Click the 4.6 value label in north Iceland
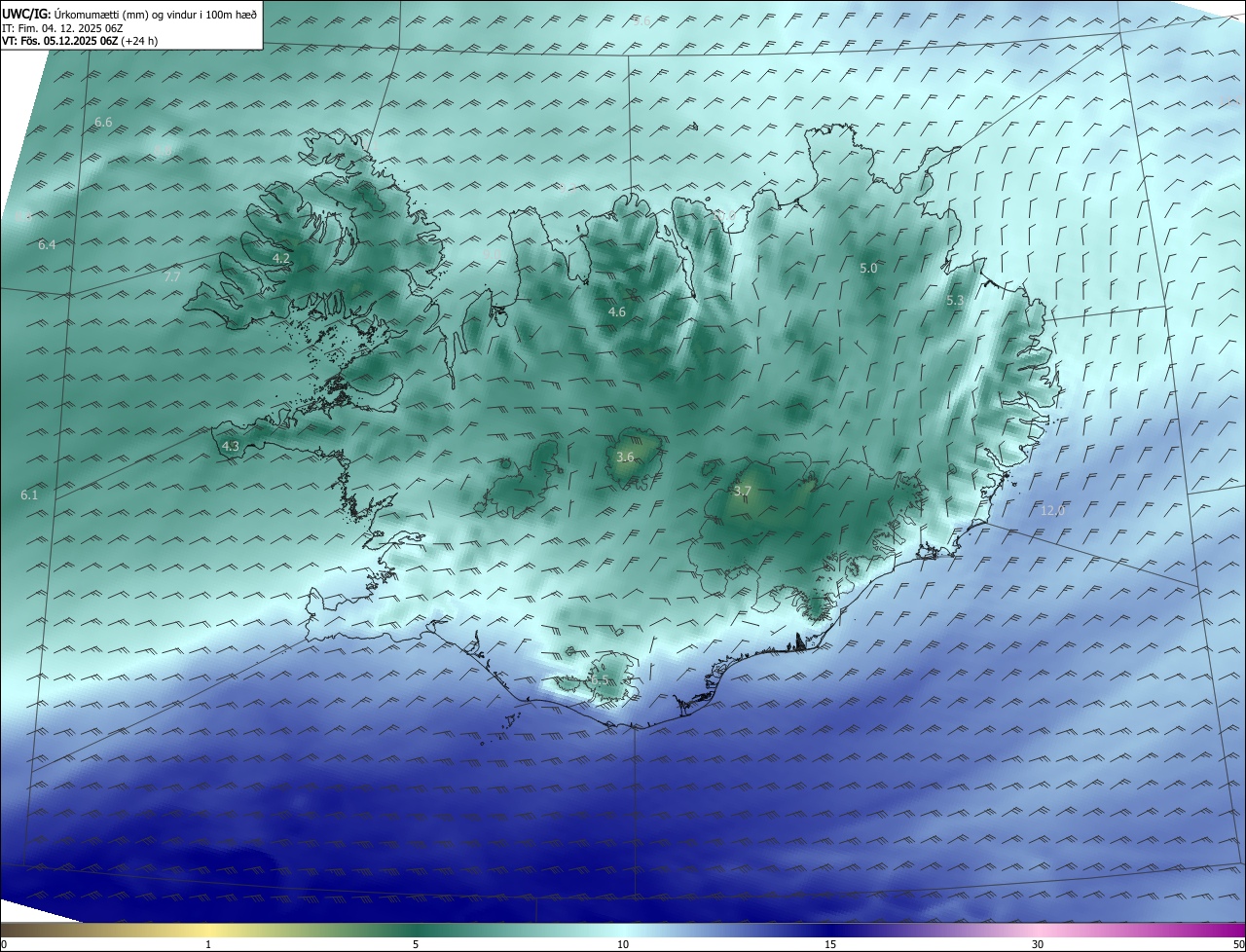The image size is (1246, 952). coord(617,312)
